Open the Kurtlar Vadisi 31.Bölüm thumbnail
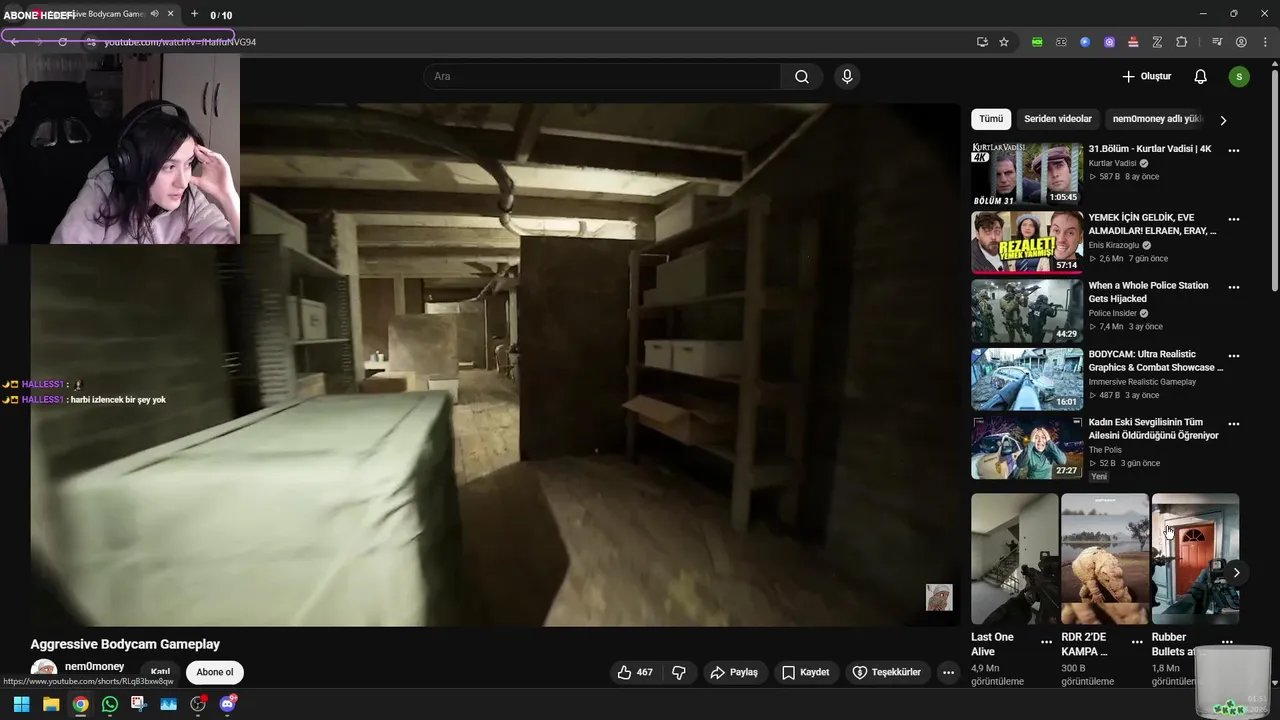1280x720 pixels. pos(1026,173)
